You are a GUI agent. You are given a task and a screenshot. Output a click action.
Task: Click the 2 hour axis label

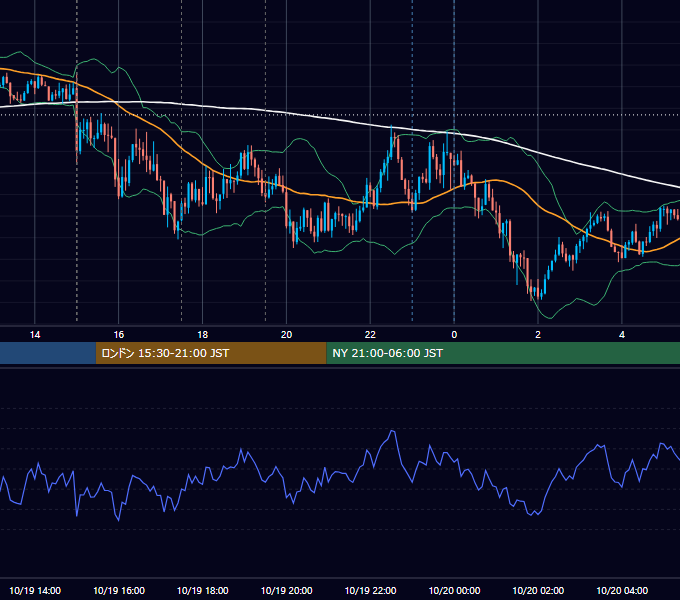tap(538, 335)
